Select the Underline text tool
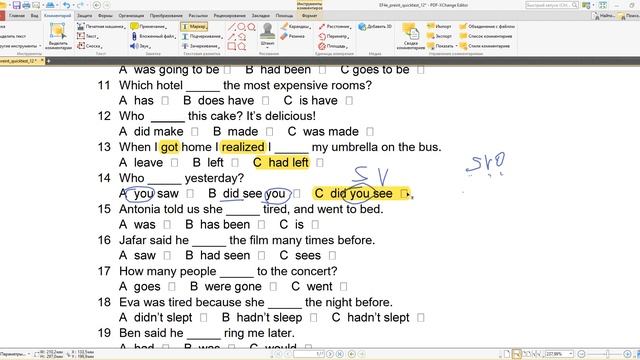The width and height of the screenshot is (640, 360). (202, 36)
